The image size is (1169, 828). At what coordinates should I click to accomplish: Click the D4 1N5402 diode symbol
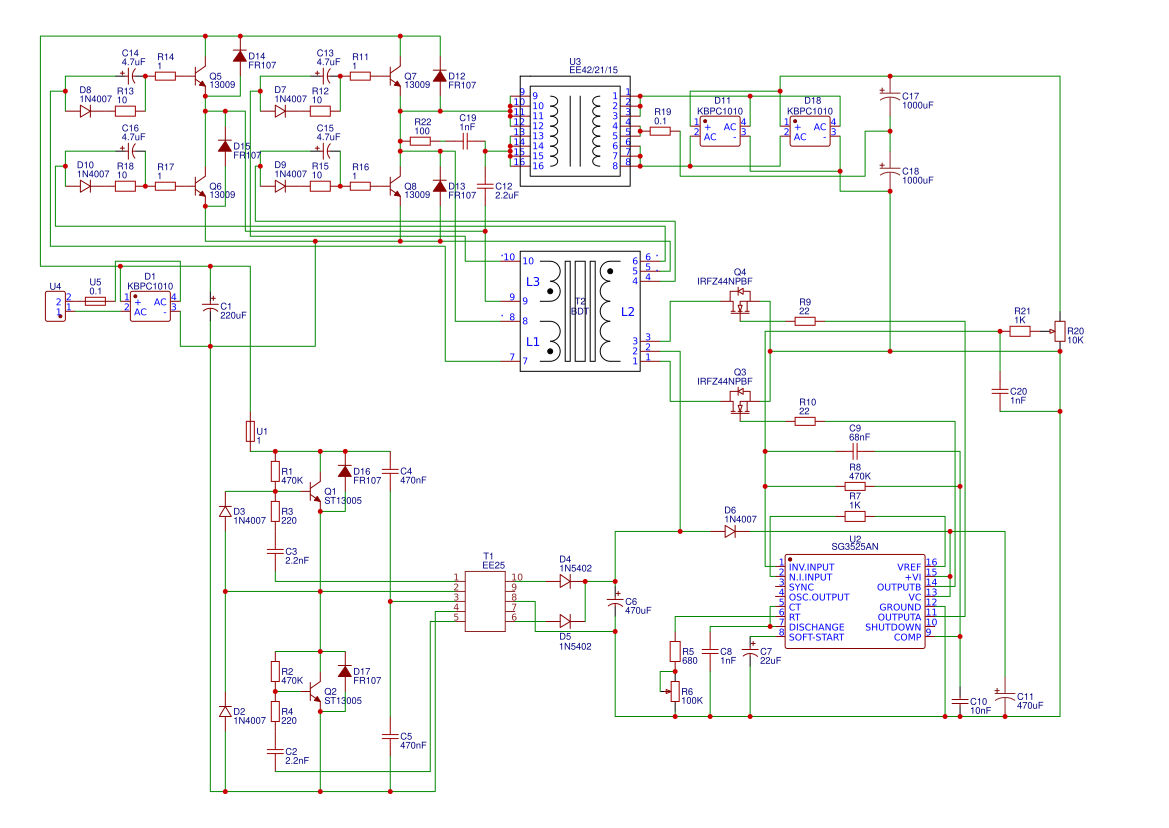coord(565,581)
